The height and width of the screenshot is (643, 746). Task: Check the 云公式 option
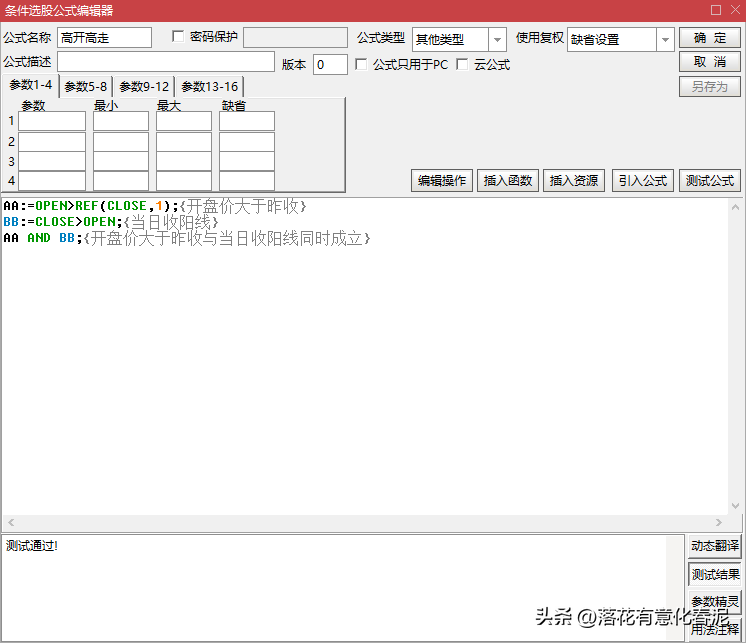coord(462,64)
